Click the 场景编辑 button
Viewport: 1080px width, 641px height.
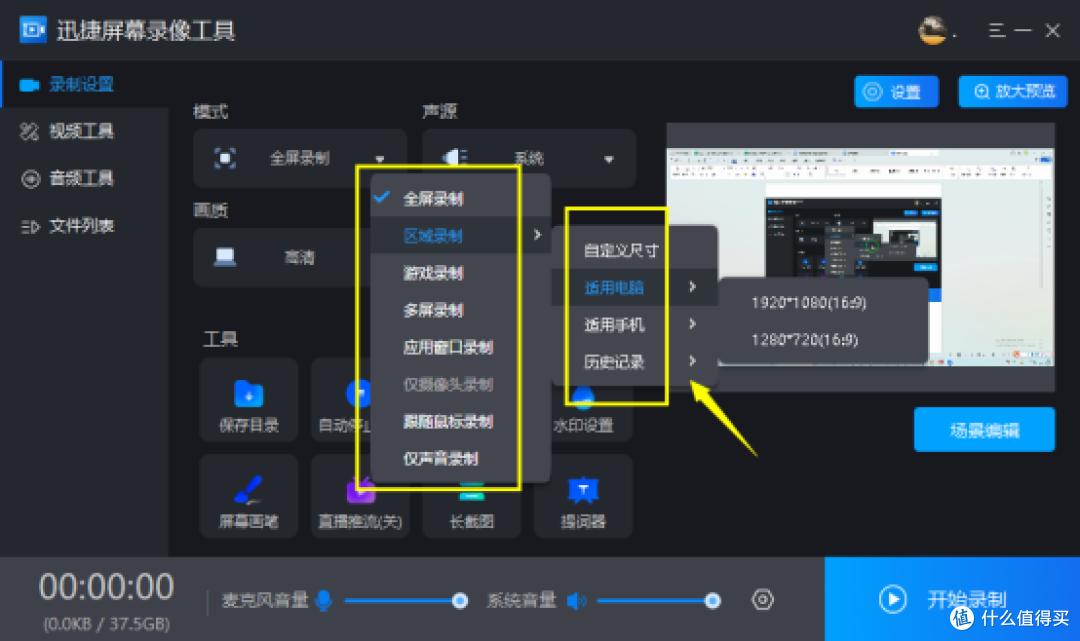984,430
